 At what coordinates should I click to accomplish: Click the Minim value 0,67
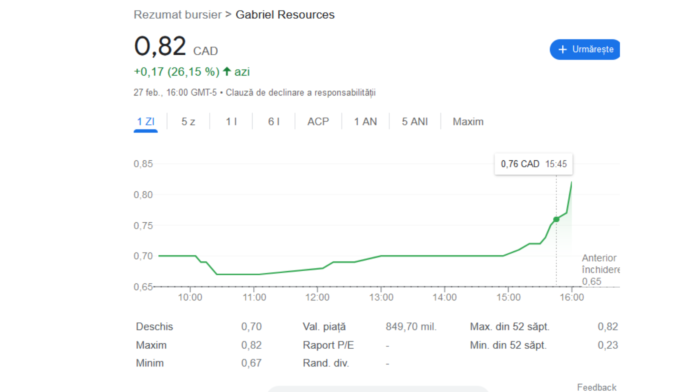(251, 363)
